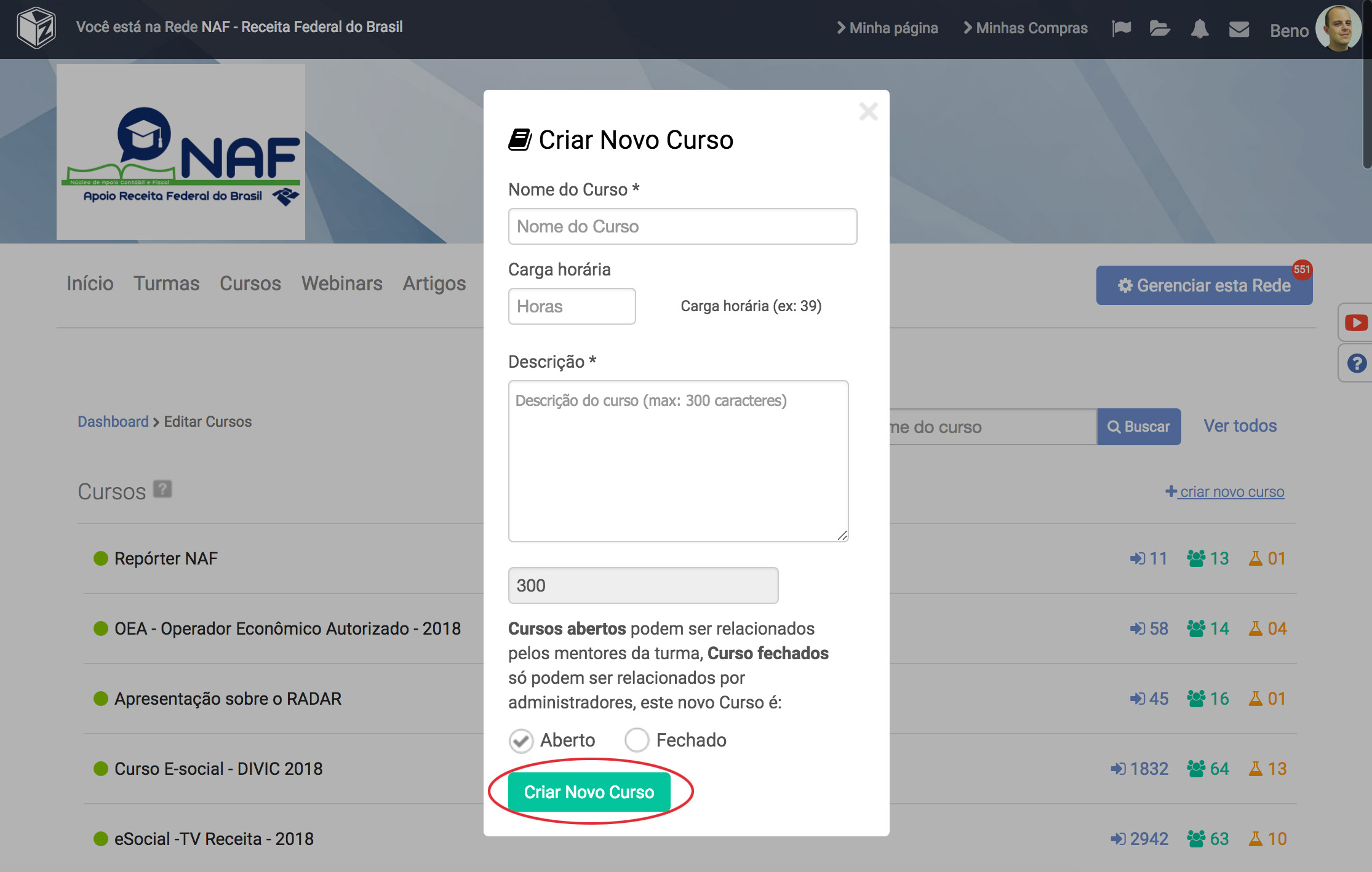Select the Aberto radio option
Screen dimensions: 1372x872
(521, 740)
